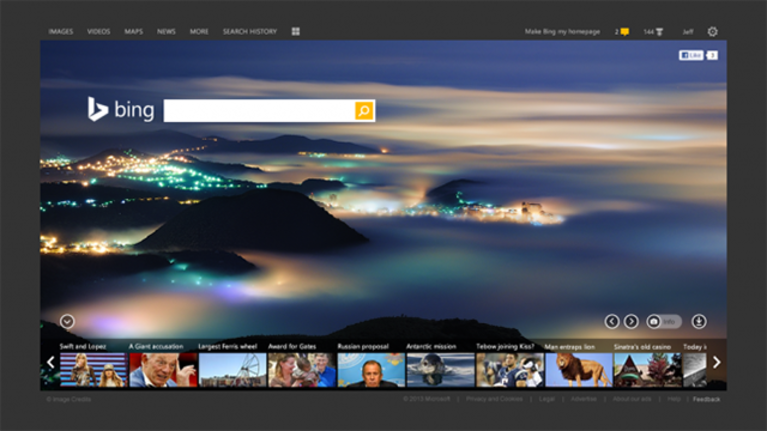The width and height of the screenshot is (767, 431).
Task: Show the previous background image
Action: pos(612,321)
